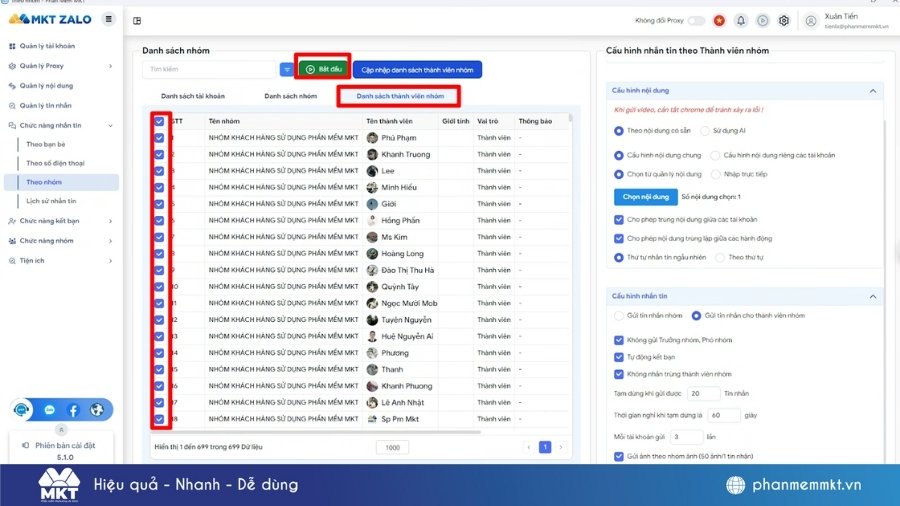900x506 pixels.
Task: Toggle Không đổi Proxy switch
Action: (696, 21)
